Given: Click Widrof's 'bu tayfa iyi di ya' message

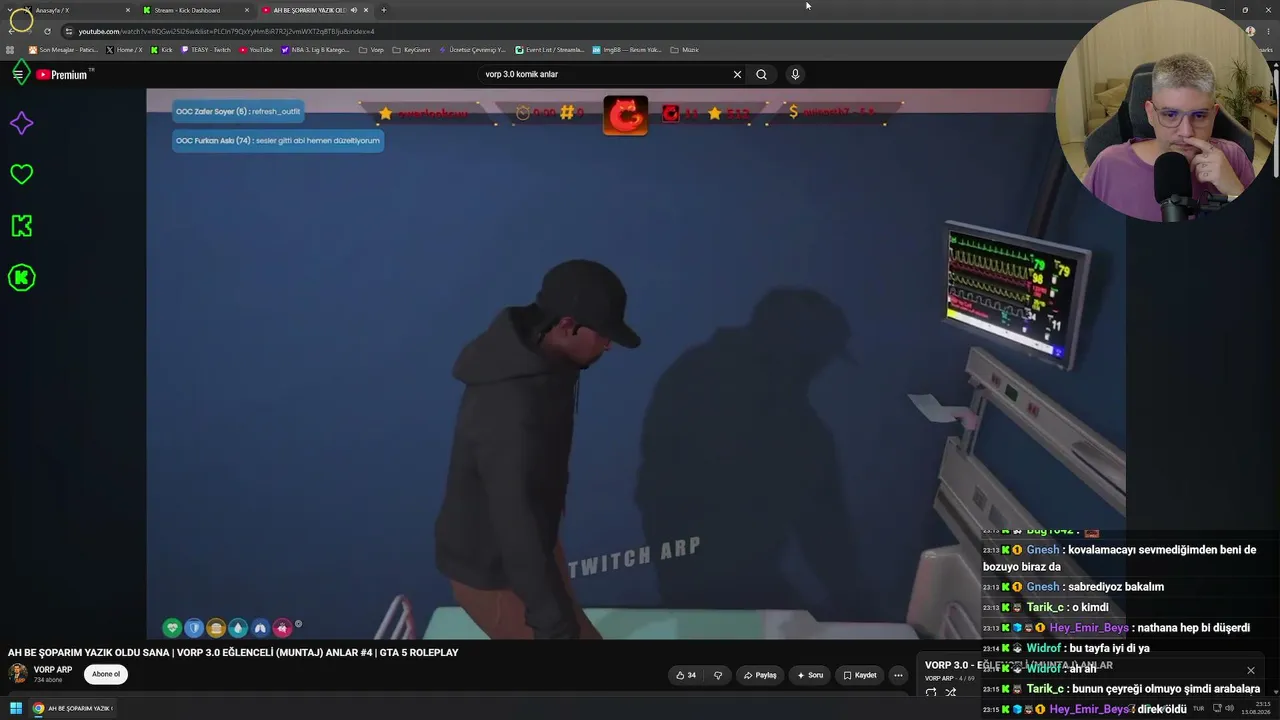Looking at the screenshot, I should click(x=1066, y=648).
